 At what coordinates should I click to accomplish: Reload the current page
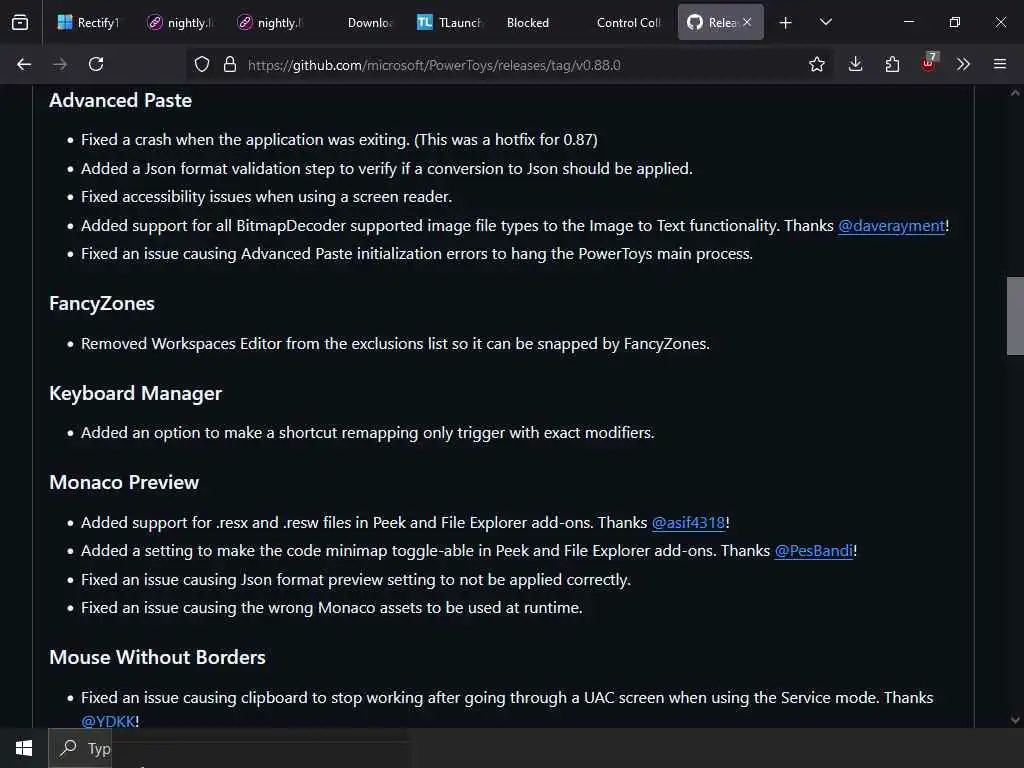coord(96,64)
